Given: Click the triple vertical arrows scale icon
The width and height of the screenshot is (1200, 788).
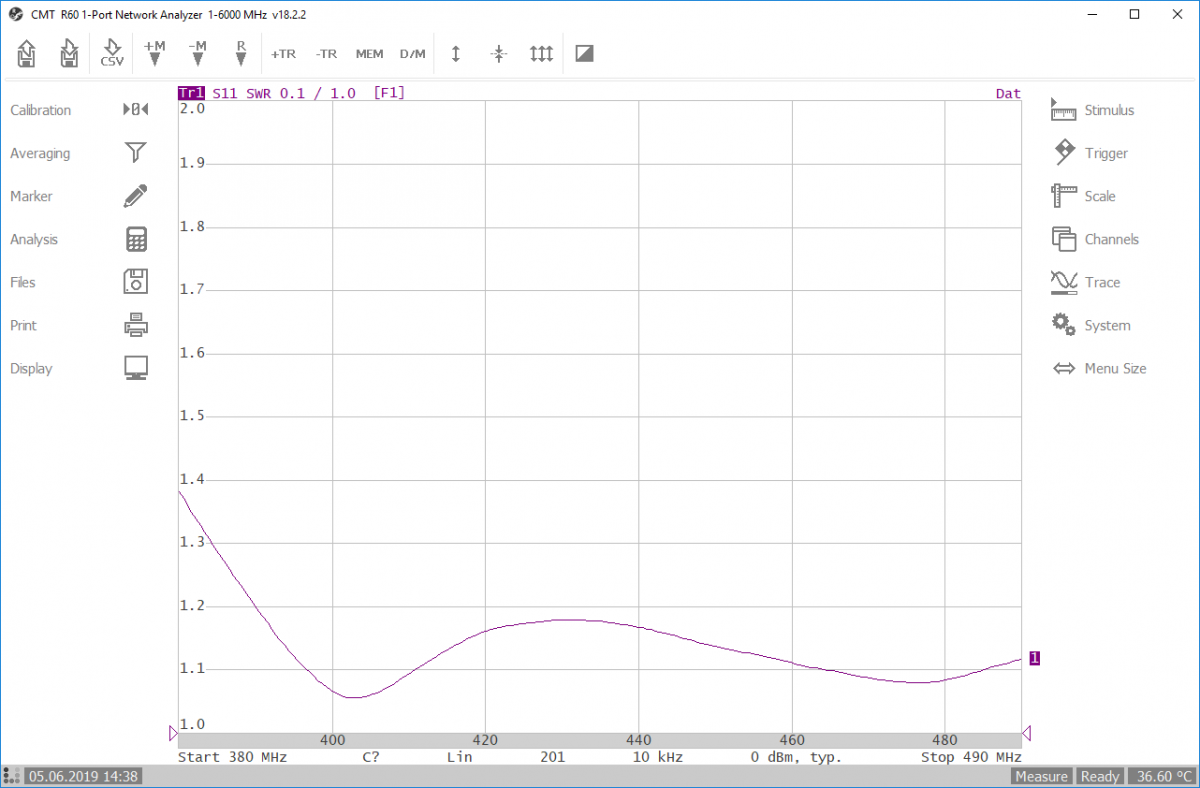Looking at the screenshot, I should (x=541, y=54).
